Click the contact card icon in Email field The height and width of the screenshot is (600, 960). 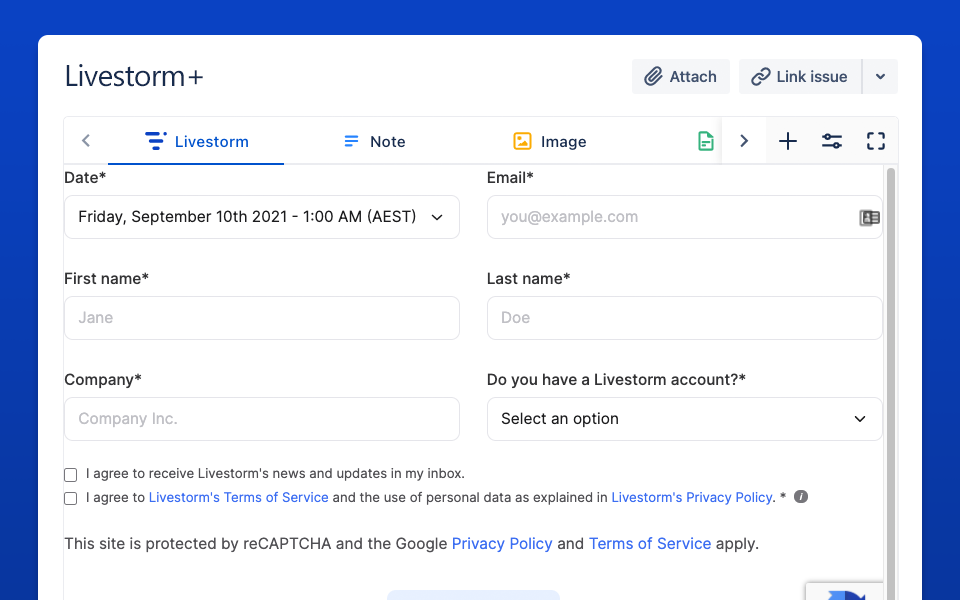click(x=869, y=217)
